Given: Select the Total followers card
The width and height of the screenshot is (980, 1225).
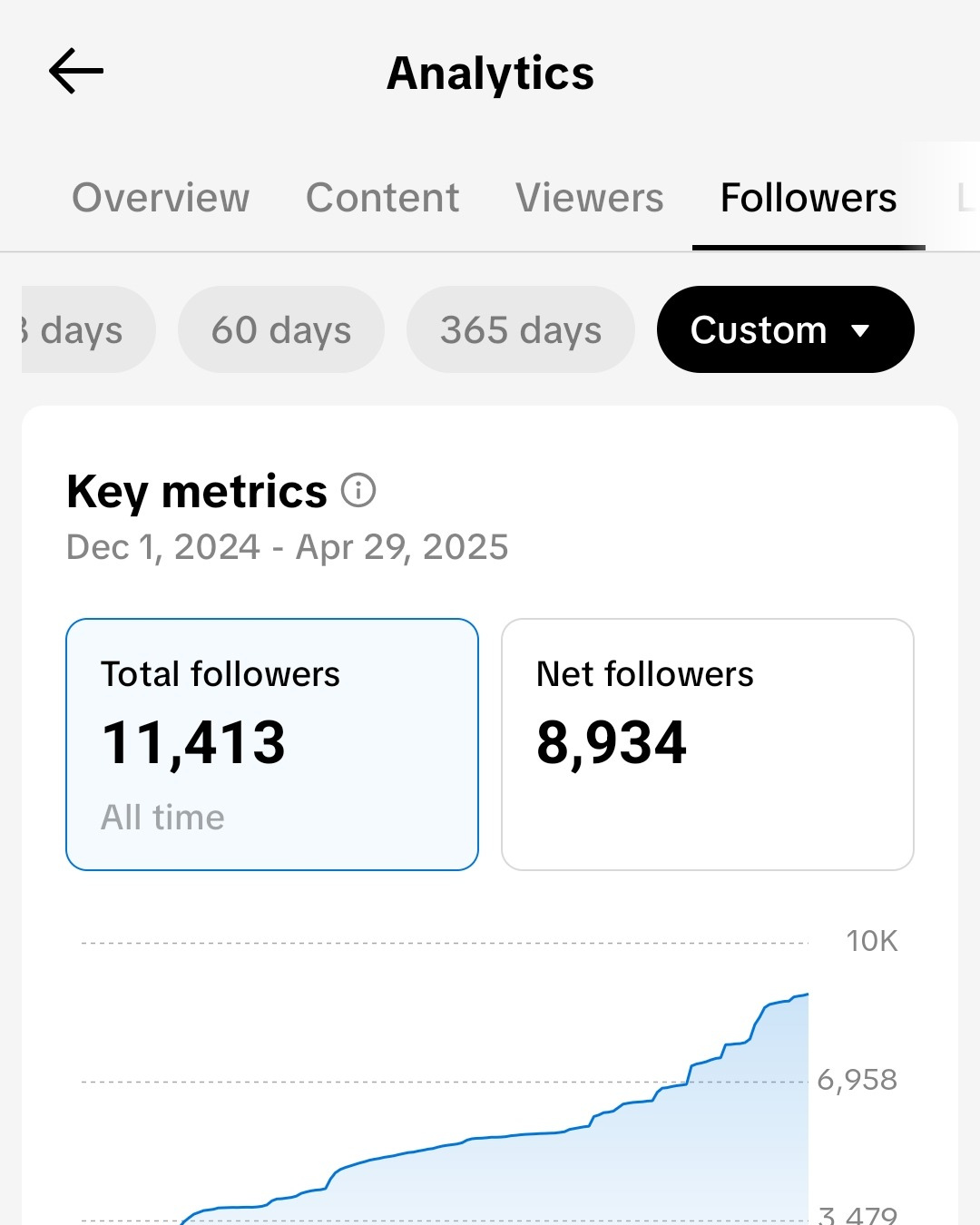Looking at the screenshot, I should pos(272,744).
